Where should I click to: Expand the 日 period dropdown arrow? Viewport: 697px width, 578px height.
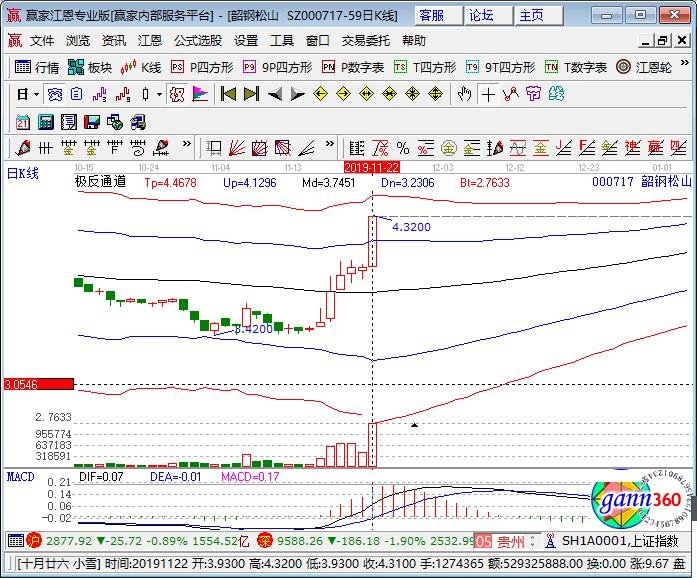36,95
